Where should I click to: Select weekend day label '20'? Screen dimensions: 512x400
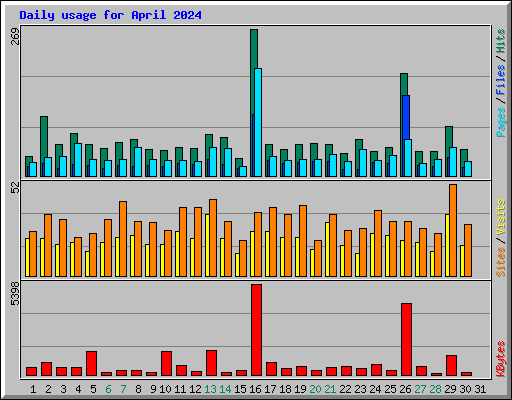click(315, 389)
